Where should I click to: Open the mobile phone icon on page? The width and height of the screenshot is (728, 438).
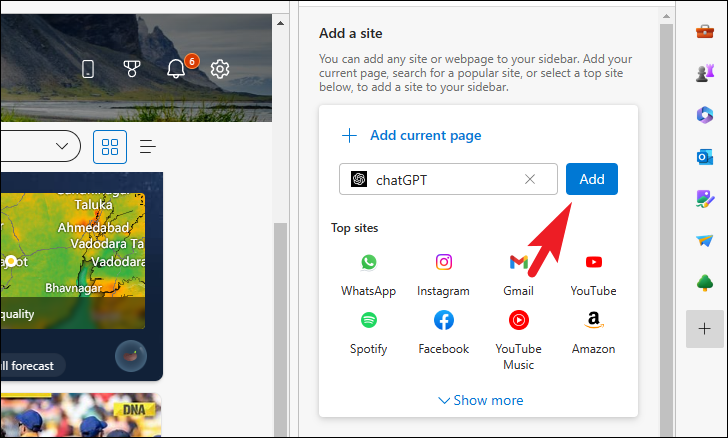point(88,69)
